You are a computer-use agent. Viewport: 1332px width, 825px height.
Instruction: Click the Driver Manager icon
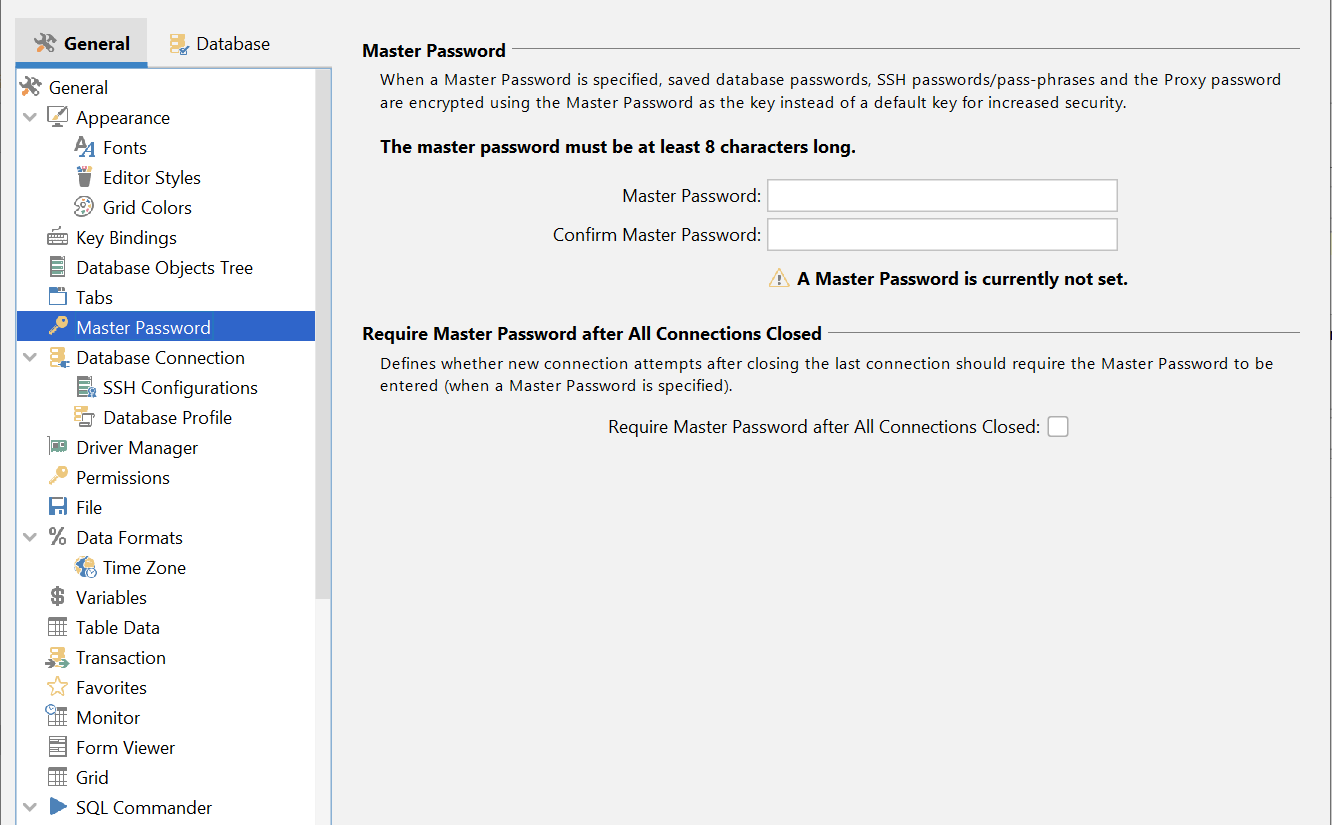[58, 448]
